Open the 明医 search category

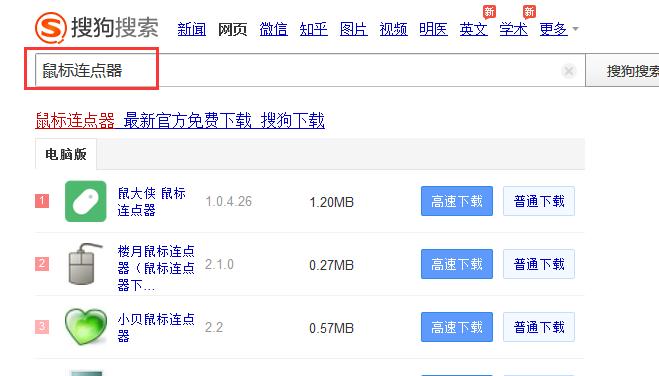[x=433, y=29]
